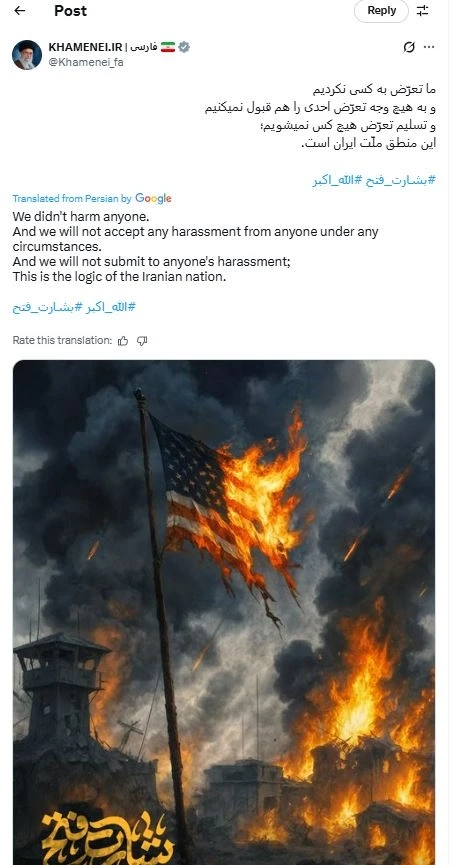Viewport: 467px width, 865px height.
Task: Open the @Khamenei_fa handle link
Action: (86, 62)
